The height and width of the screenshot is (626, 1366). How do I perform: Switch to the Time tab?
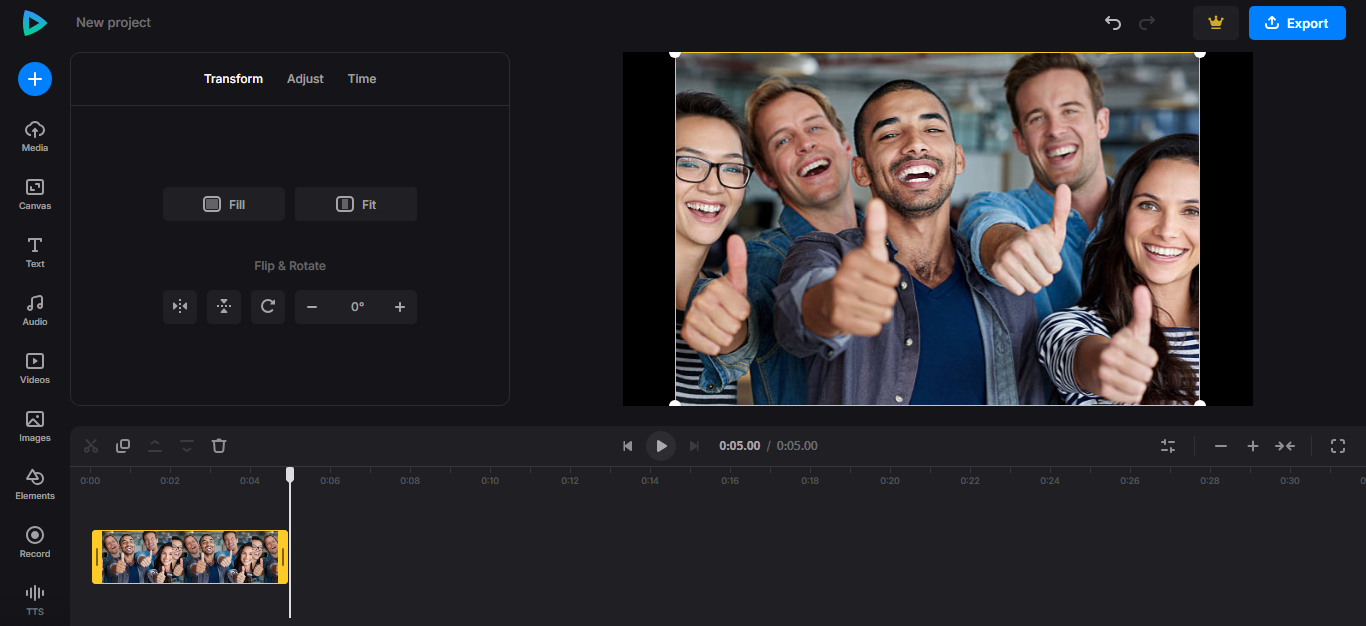pos(361,78)
